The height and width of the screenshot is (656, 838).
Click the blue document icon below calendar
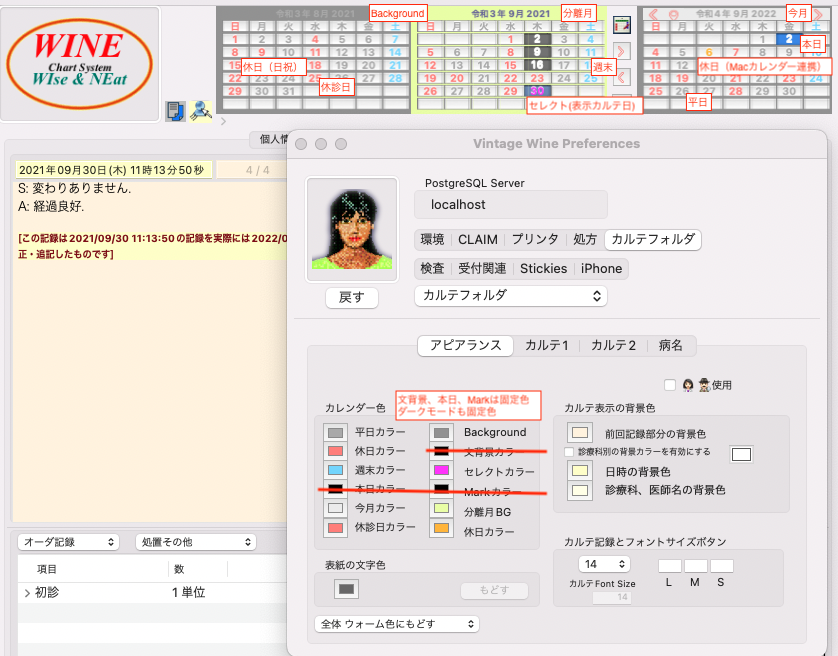click(175, 111)
